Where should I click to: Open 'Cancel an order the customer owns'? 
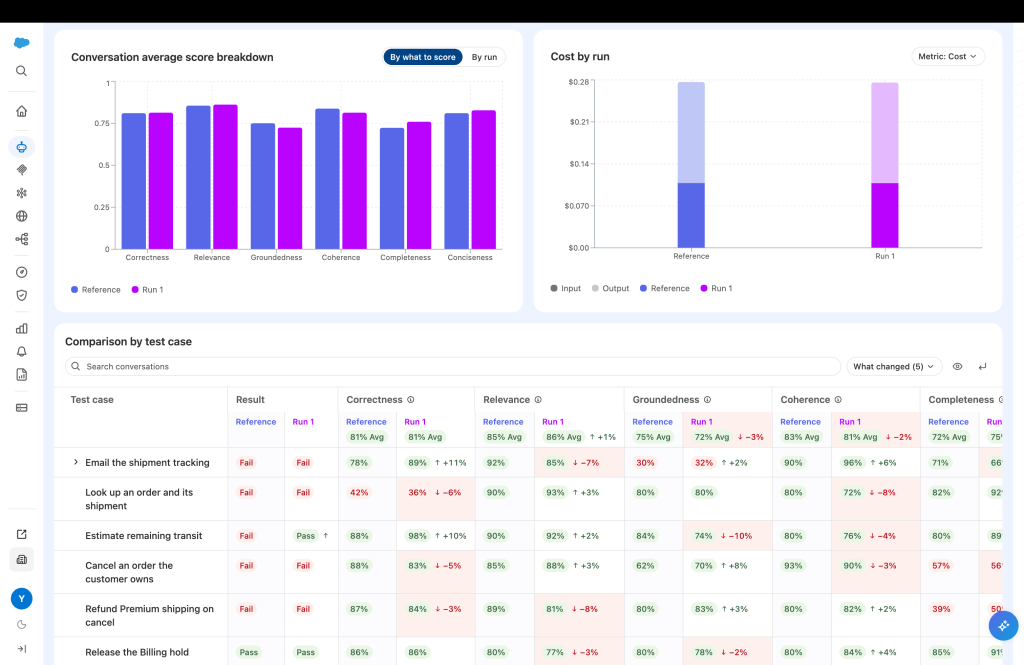129,572
